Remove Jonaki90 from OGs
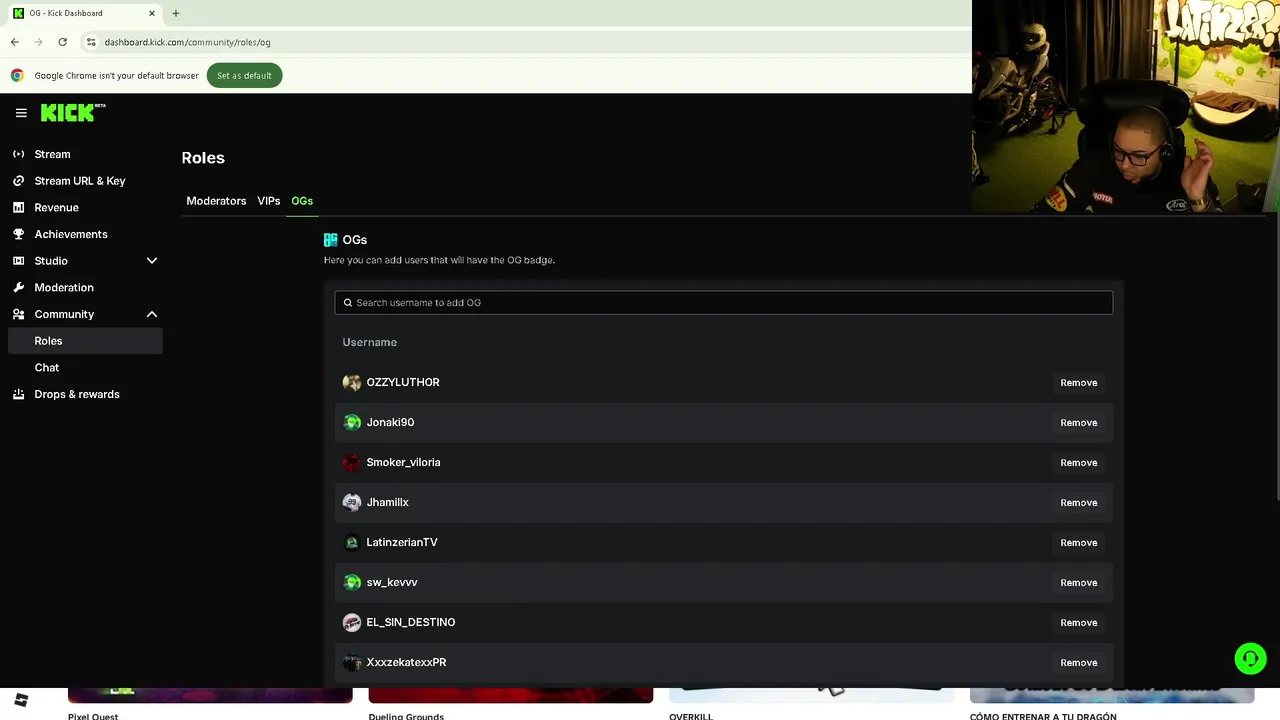 point(1078,422)
